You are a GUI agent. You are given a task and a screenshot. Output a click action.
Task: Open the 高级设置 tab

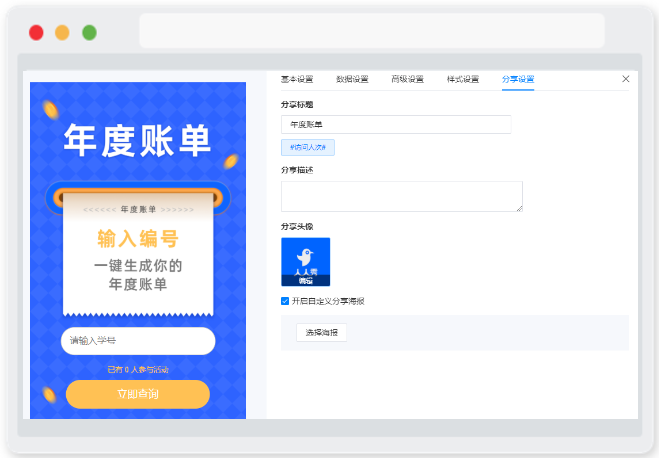point(407,79)
